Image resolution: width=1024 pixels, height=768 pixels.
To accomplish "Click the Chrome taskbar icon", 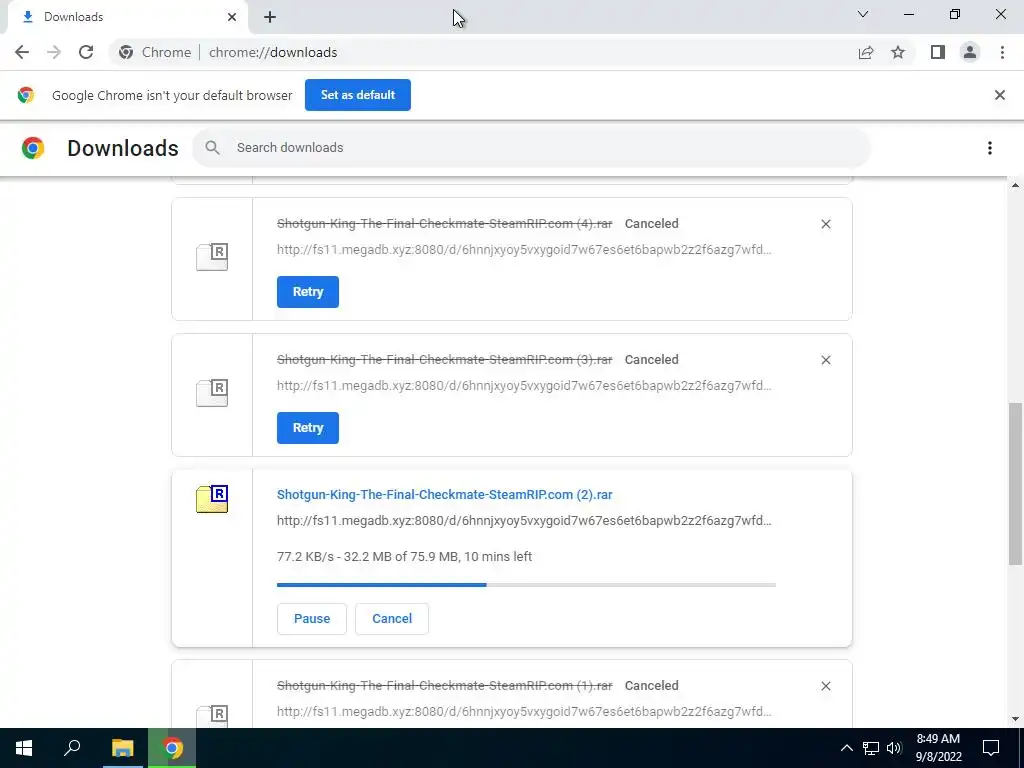I will pos(172,748).
